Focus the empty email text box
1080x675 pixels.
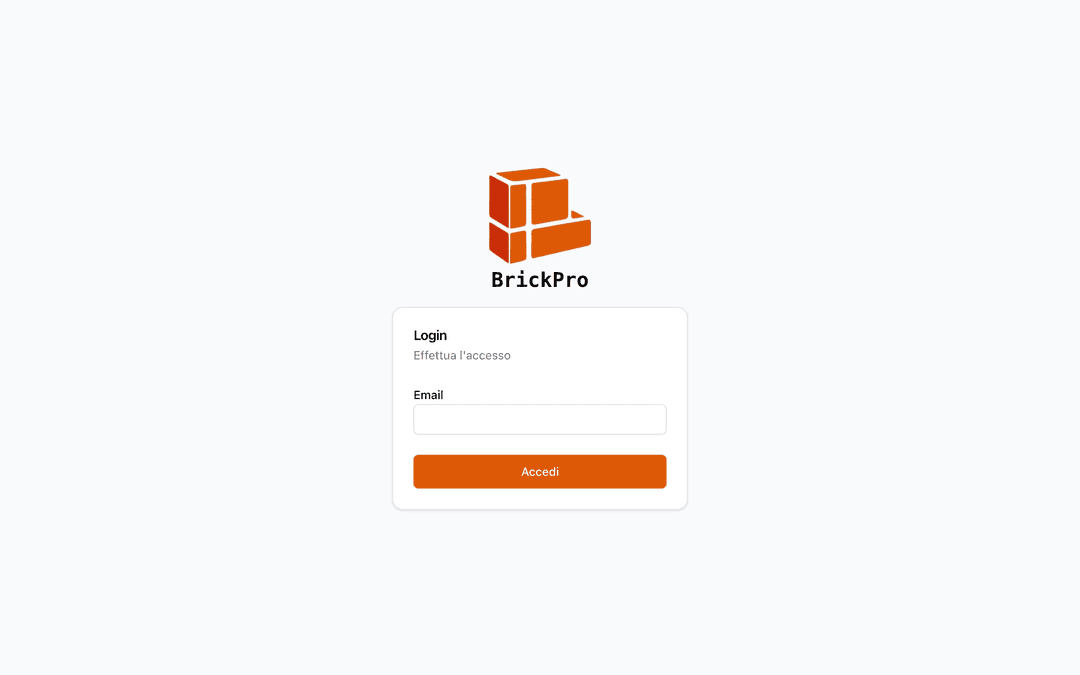(540, 419)
